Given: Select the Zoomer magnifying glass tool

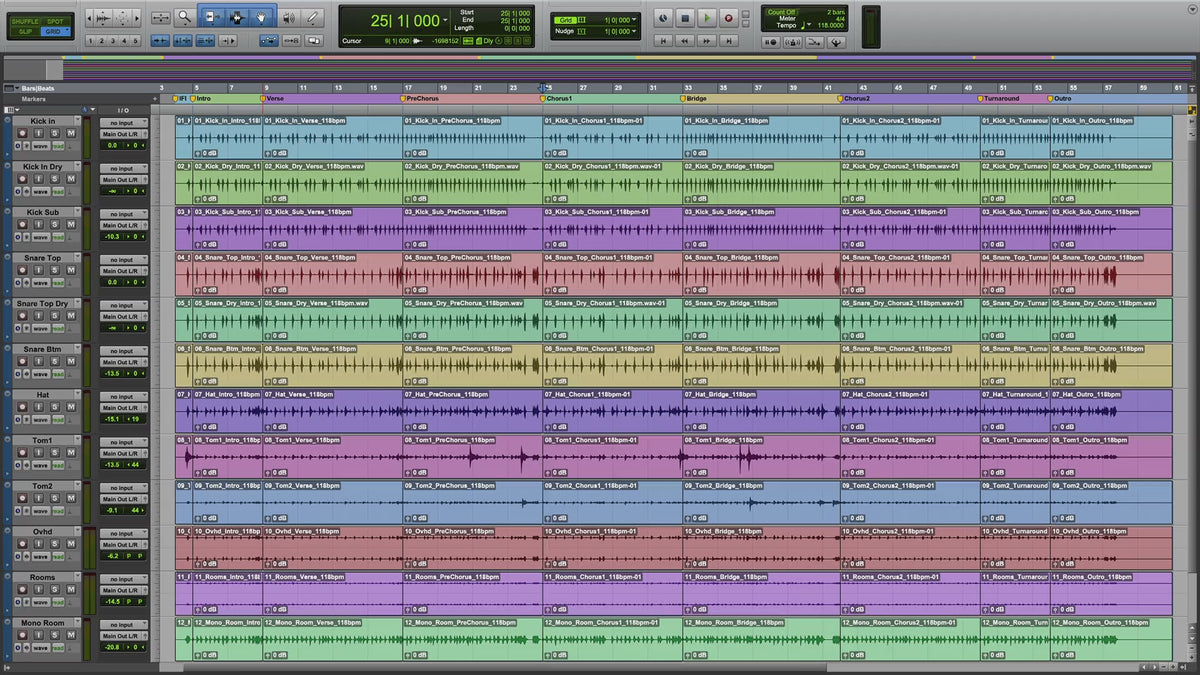Looking at the screenshot, I should coord(185,17).
